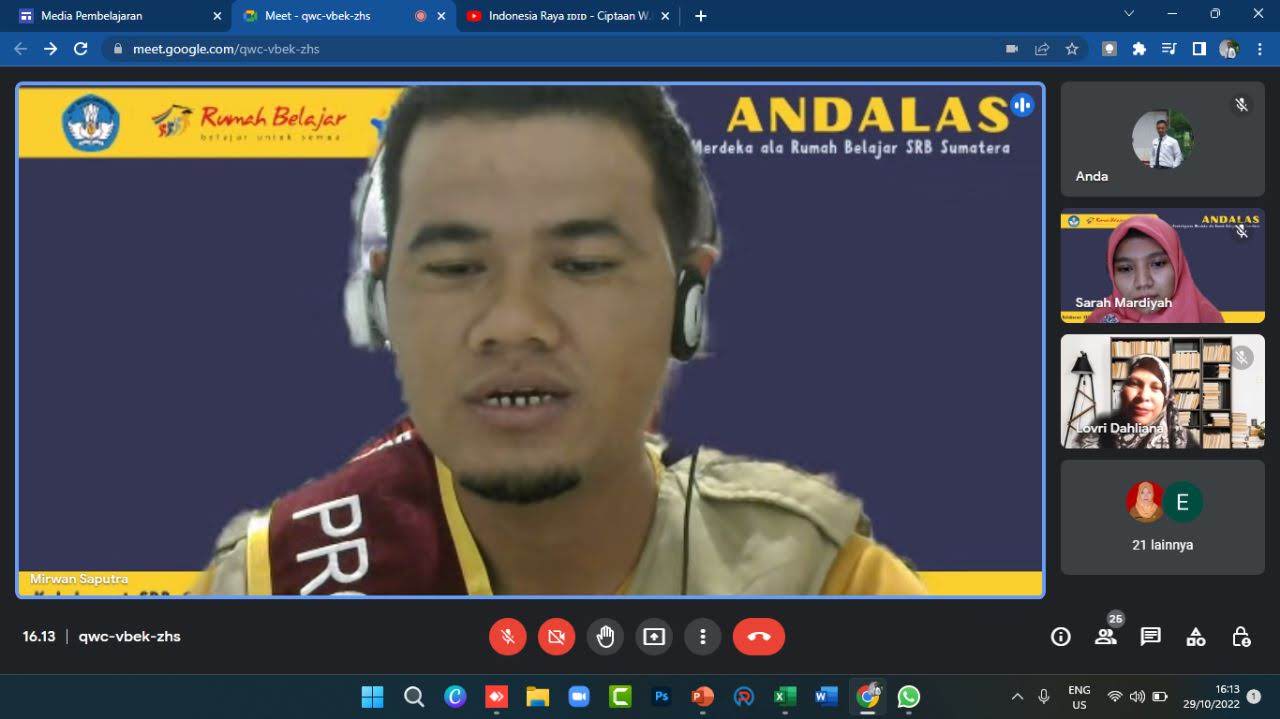This screenshot has width=1280, height=719.
Task: Open tab search chevron in title bar
Action: pyautogui.click(x=1129, y=14)
